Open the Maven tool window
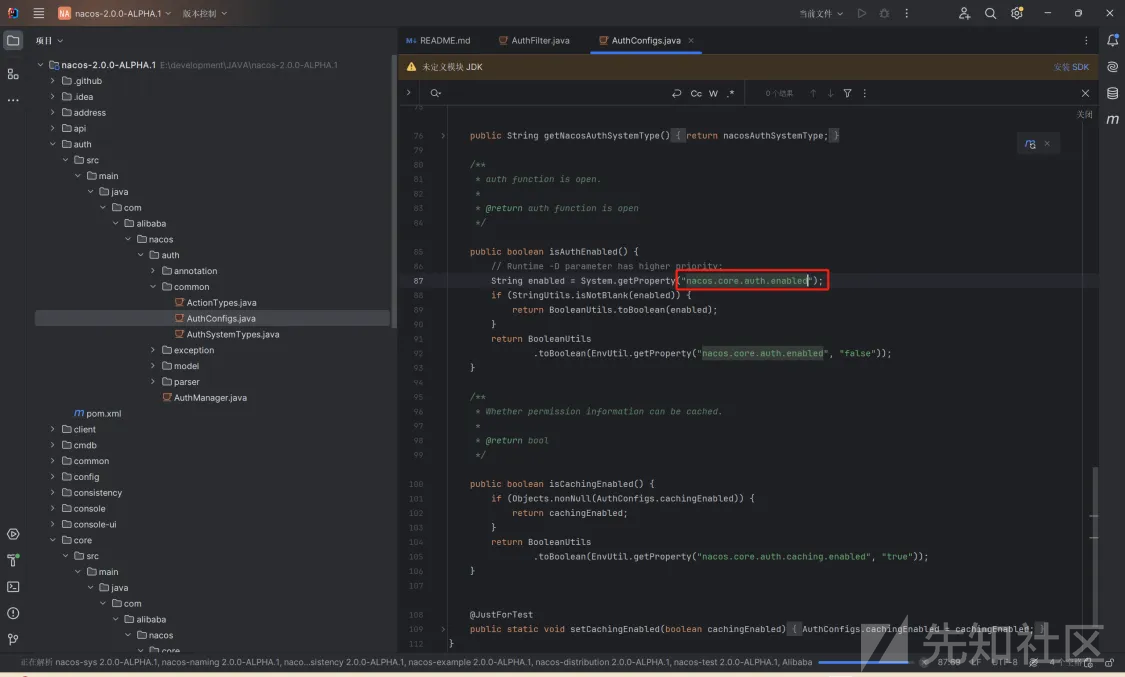1125x677 pixels. [1113, 119]
